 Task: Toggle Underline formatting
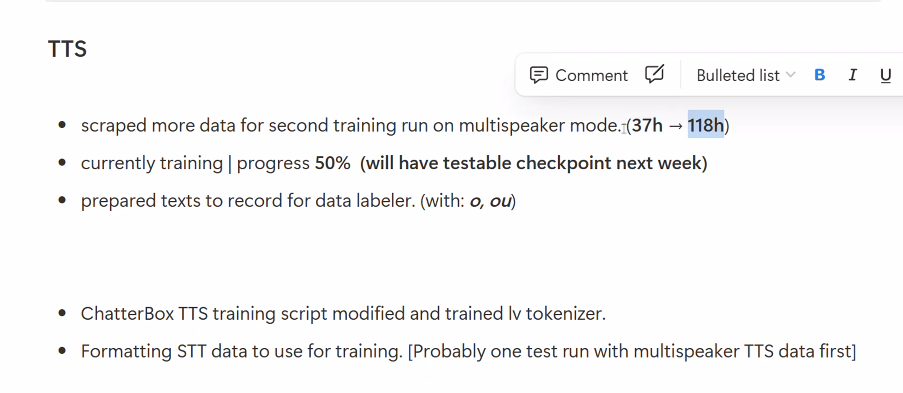point(886,75)
